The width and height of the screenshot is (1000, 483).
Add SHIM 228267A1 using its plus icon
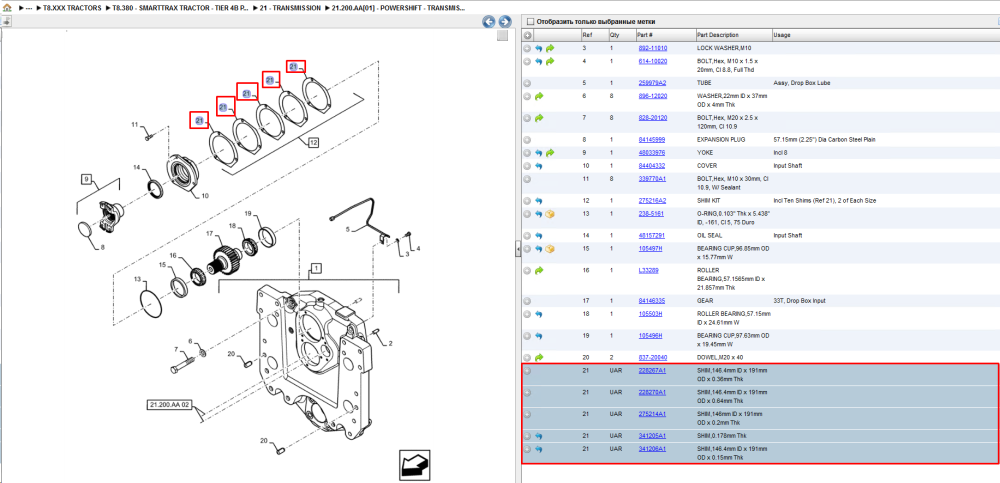click(x=527, y=371)
